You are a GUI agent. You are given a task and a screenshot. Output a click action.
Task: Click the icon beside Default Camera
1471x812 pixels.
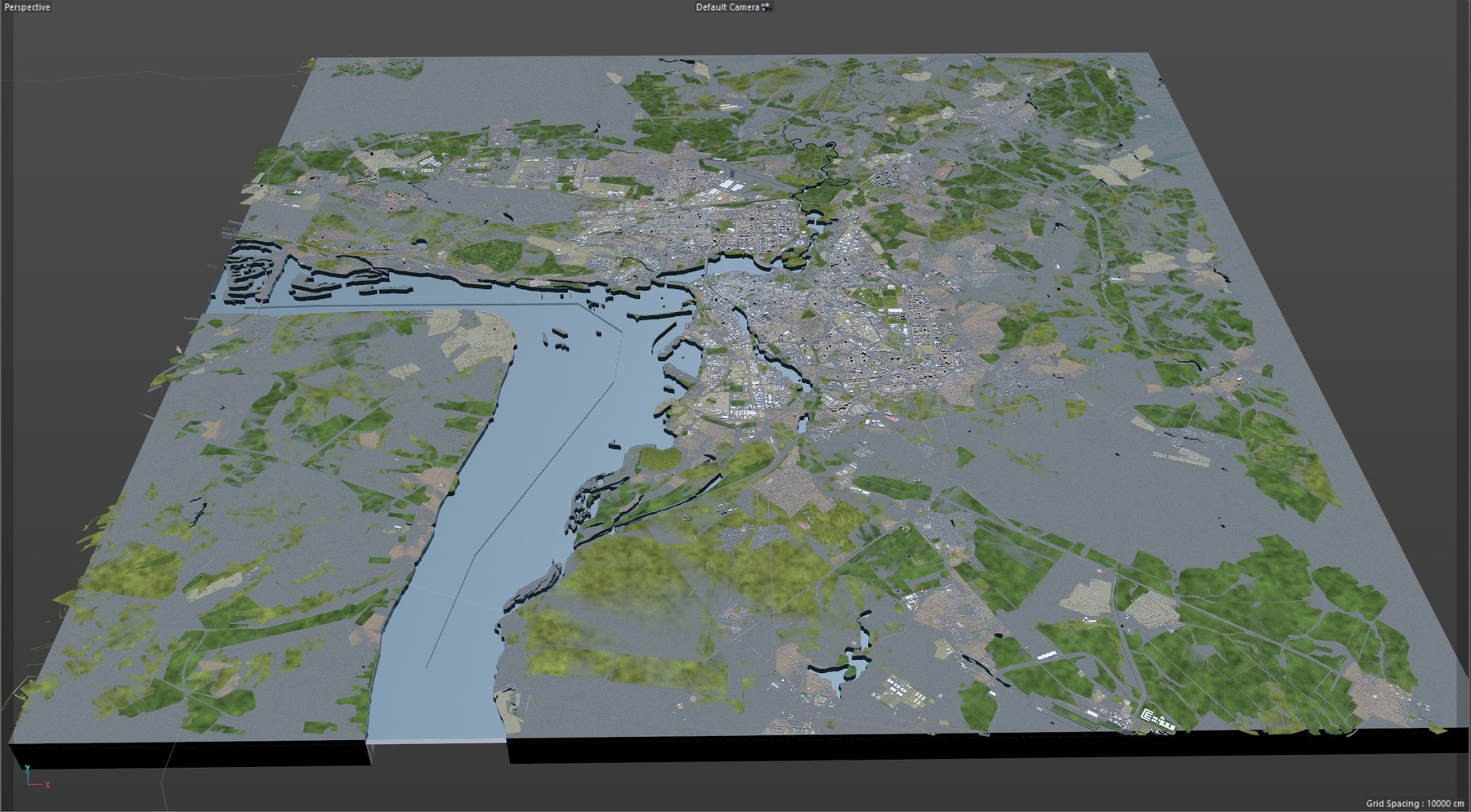767,7
